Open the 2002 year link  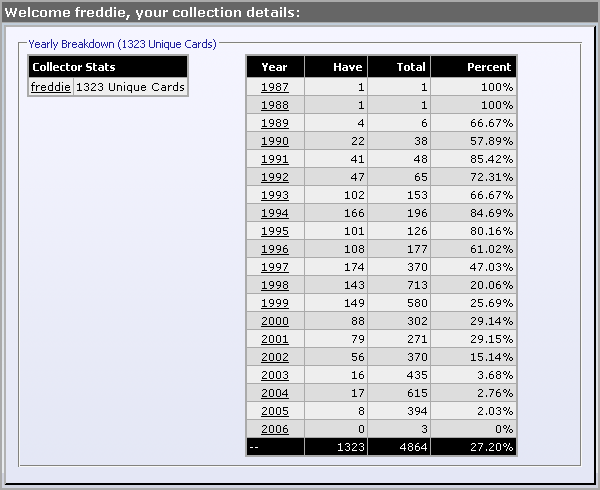pos(274,357)
